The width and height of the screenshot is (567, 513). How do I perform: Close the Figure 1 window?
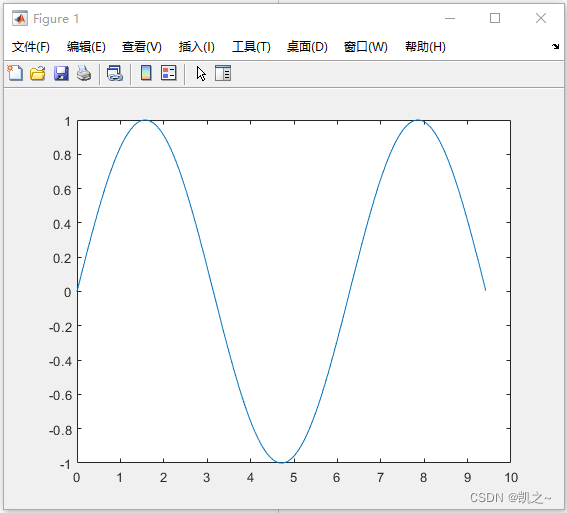click(x=541, y=18)
